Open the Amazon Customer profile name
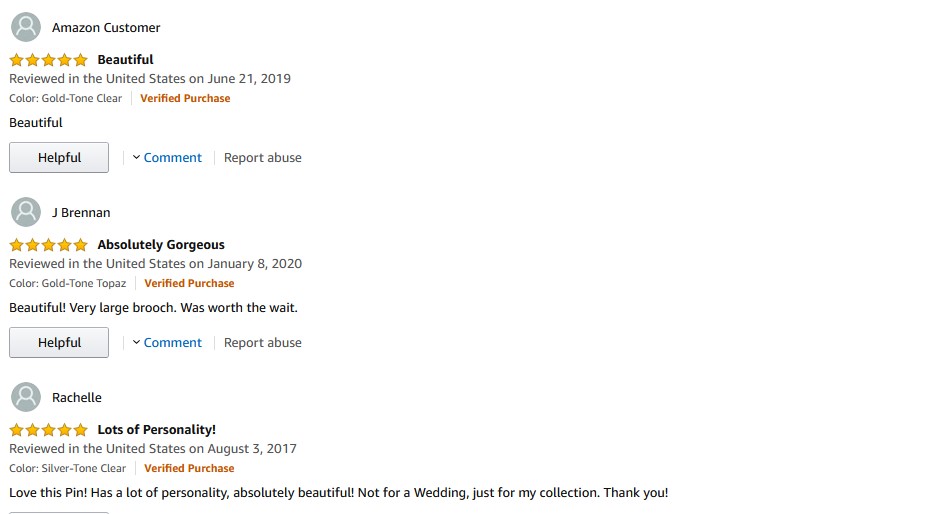The image size is (927, 514). (x=106, y=28)
